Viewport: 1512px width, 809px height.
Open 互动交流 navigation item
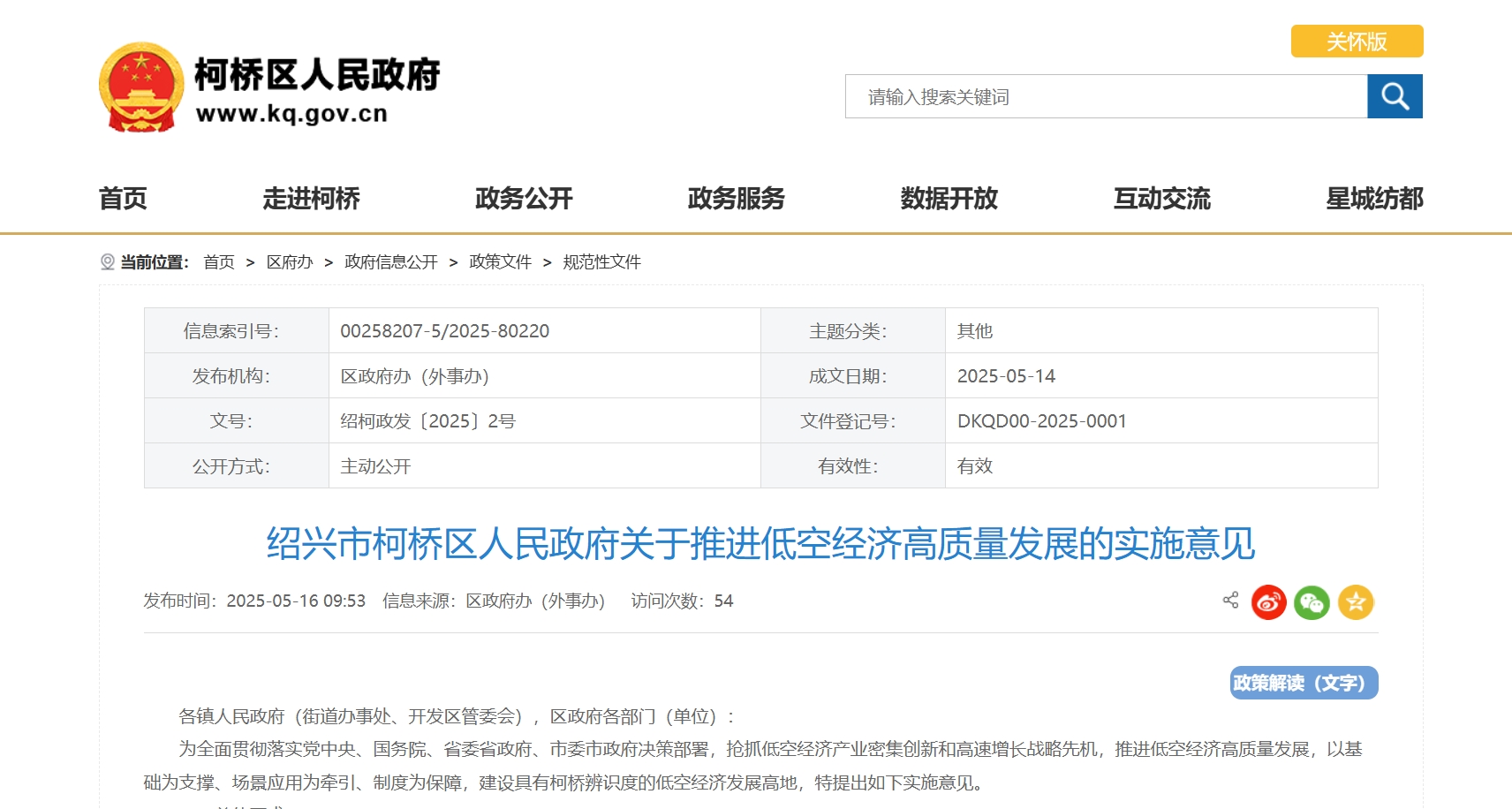pyautogui.click(x=1161, y=199)
